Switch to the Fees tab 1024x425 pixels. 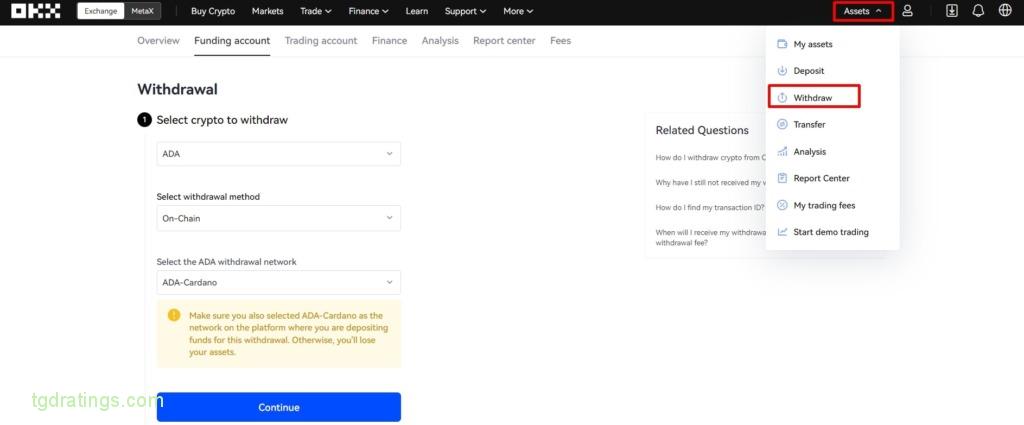coord(560,40)
